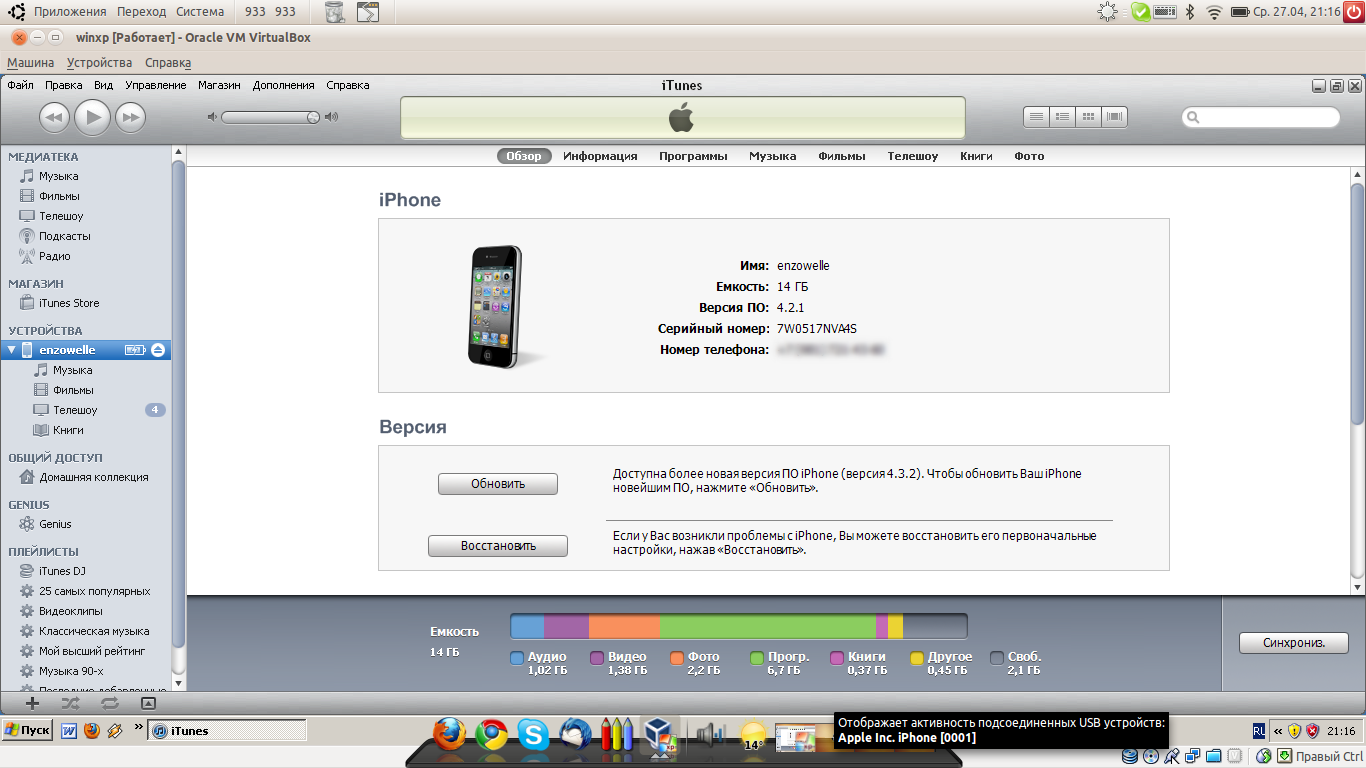
Task: Click the iTunes taskbar button
Action: 227,731
